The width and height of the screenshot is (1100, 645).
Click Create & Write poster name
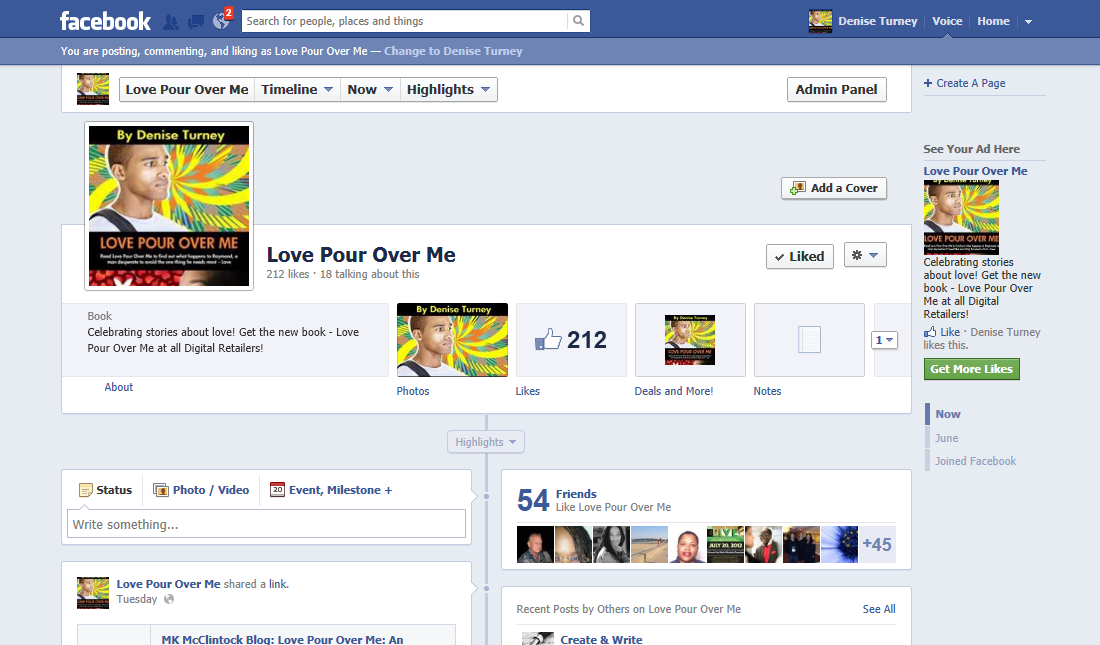[601, 639]
